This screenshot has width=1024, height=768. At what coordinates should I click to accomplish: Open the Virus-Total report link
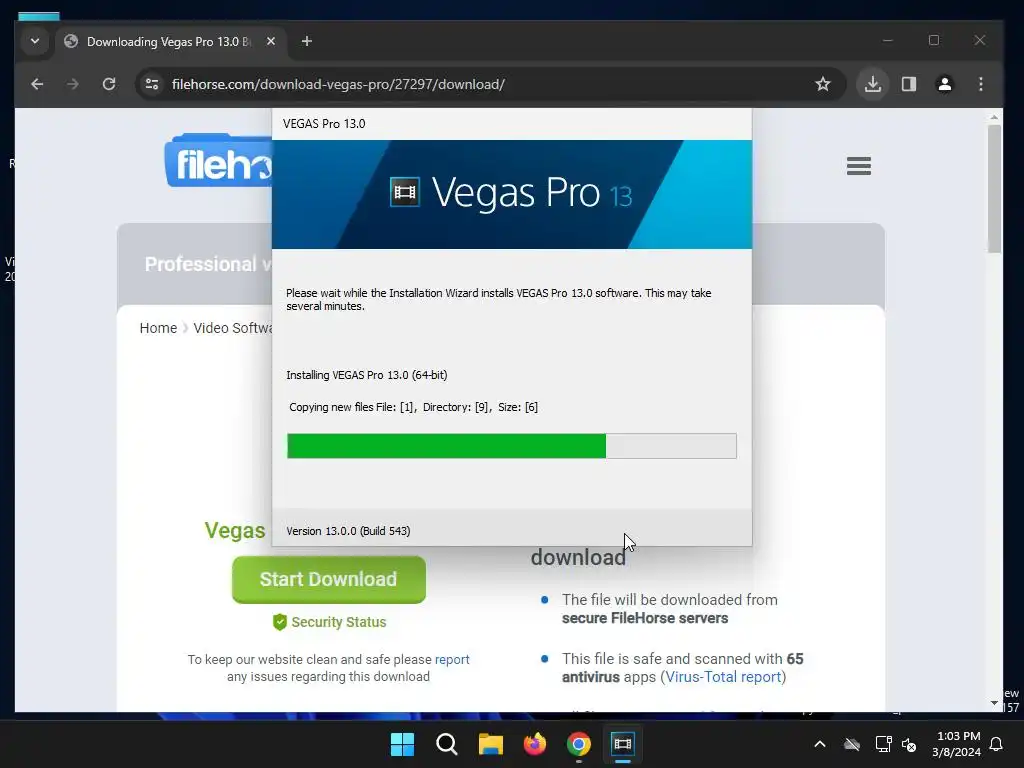pyautogui.click(x=723, y=677)
